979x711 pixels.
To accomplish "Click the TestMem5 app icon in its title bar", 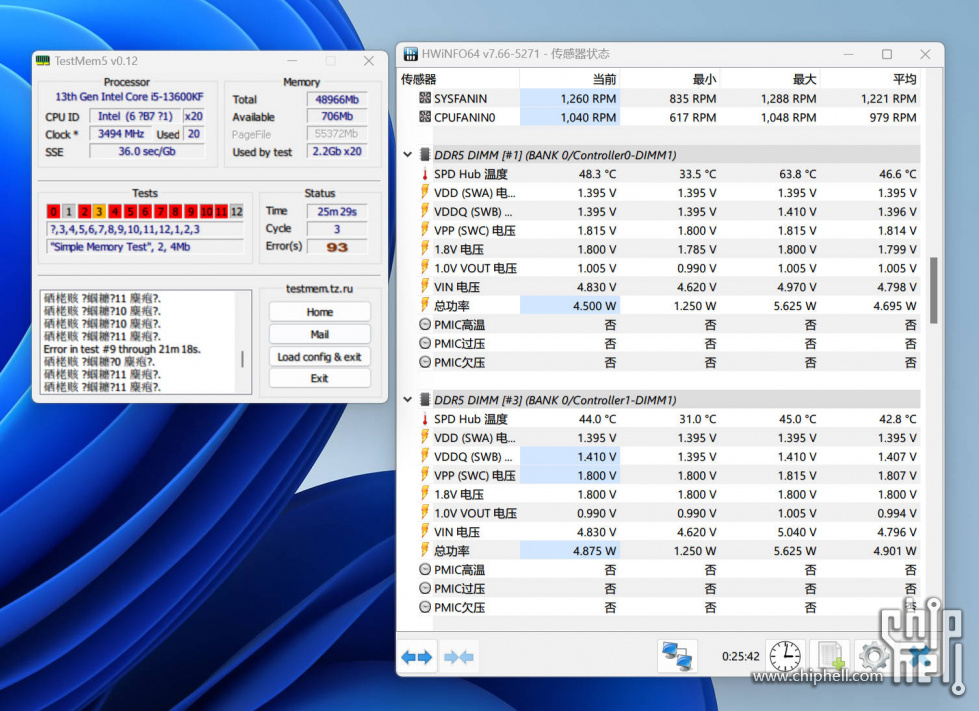I will (x=42, y=61).
